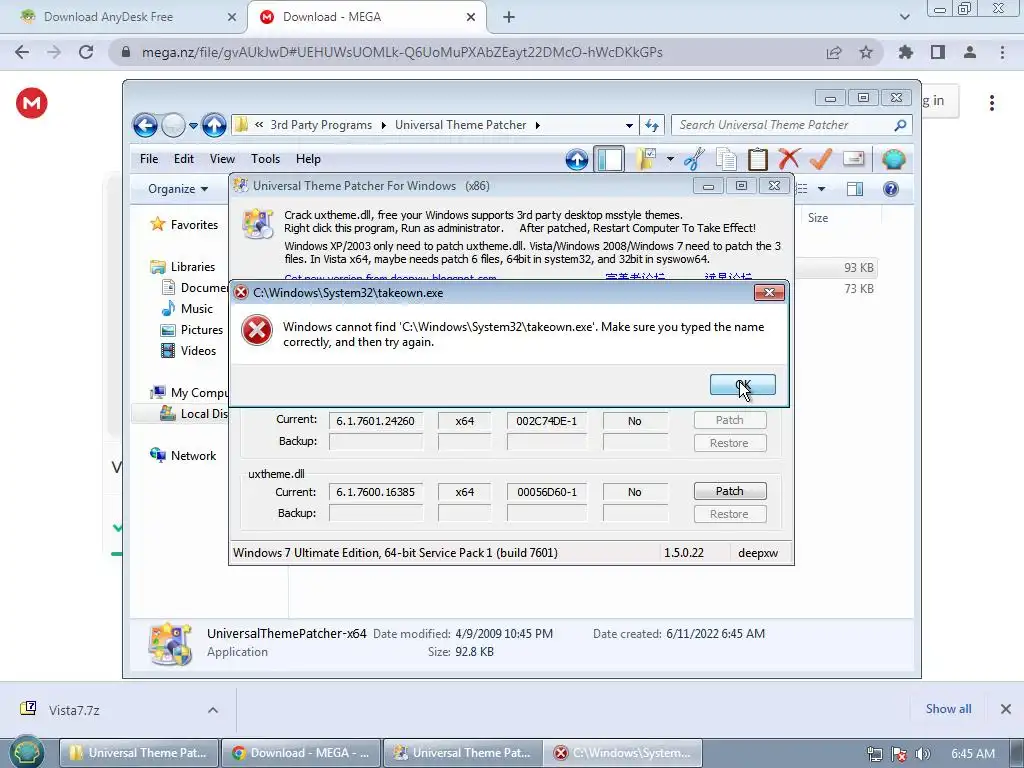Open the Help menu in Explorer
This screenshot has width=1024, height=768.
coord(308,159)
